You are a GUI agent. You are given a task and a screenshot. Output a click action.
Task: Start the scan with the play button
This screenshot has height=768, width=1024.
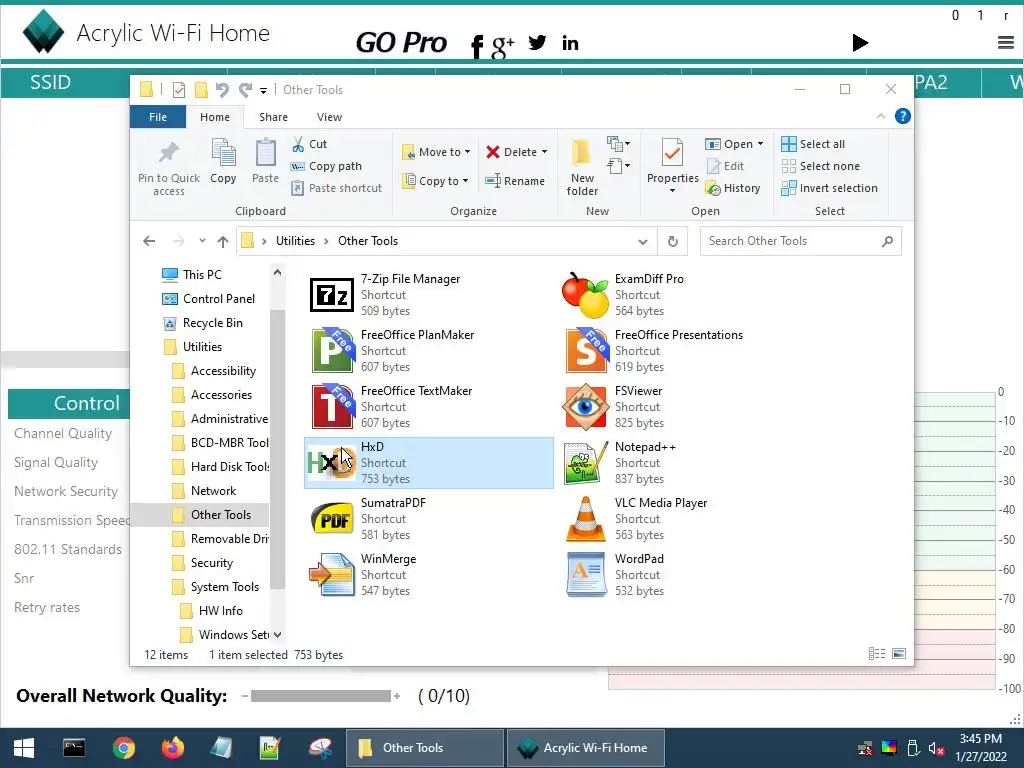[860, 43]
